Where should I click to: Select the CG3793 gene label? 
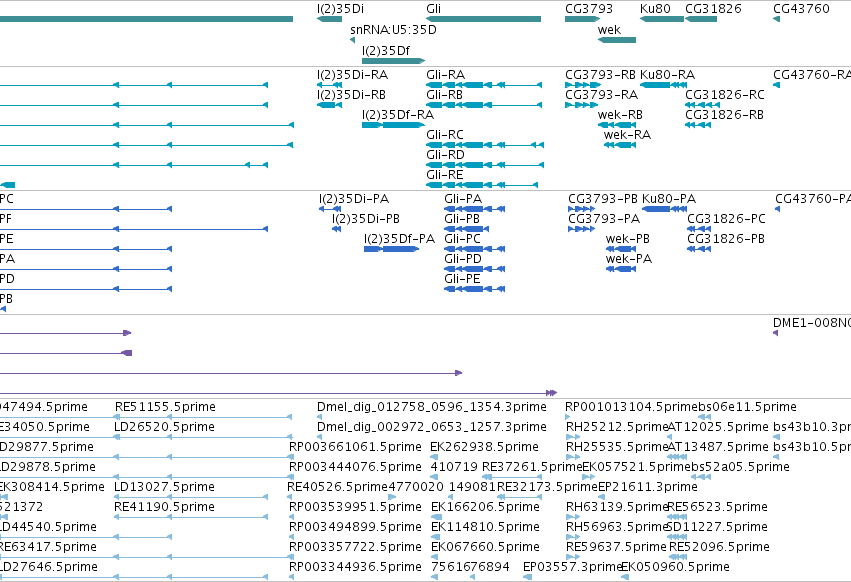589,9
